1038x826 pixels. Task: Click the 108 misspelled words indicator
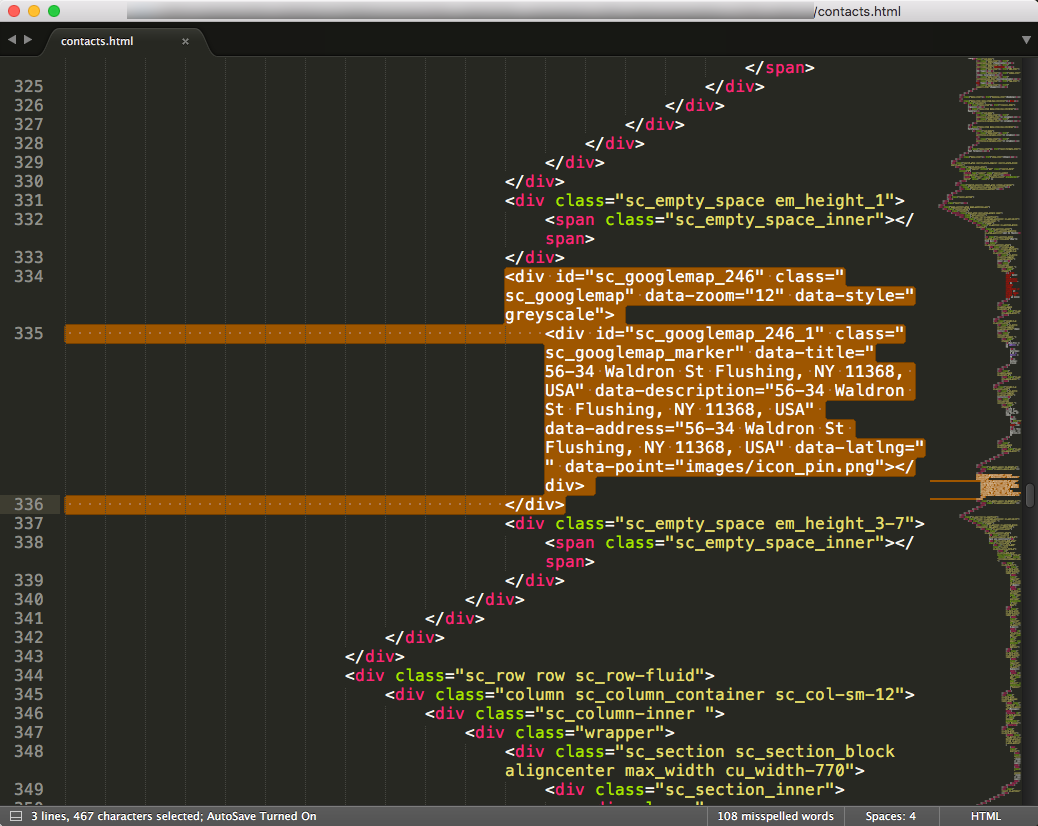pos(775,816)
